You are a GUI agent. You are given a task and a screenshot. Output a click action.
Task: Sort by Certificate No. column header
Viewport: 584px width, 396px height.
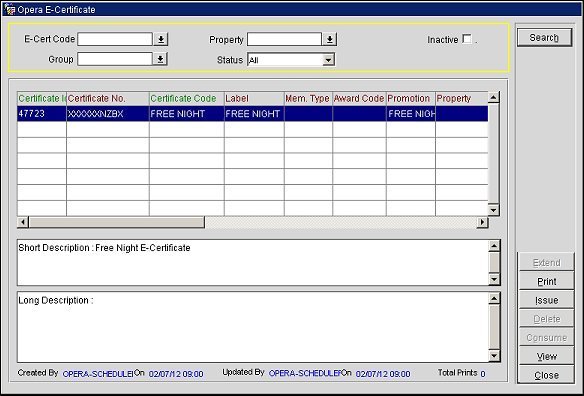tap(108, 98)
